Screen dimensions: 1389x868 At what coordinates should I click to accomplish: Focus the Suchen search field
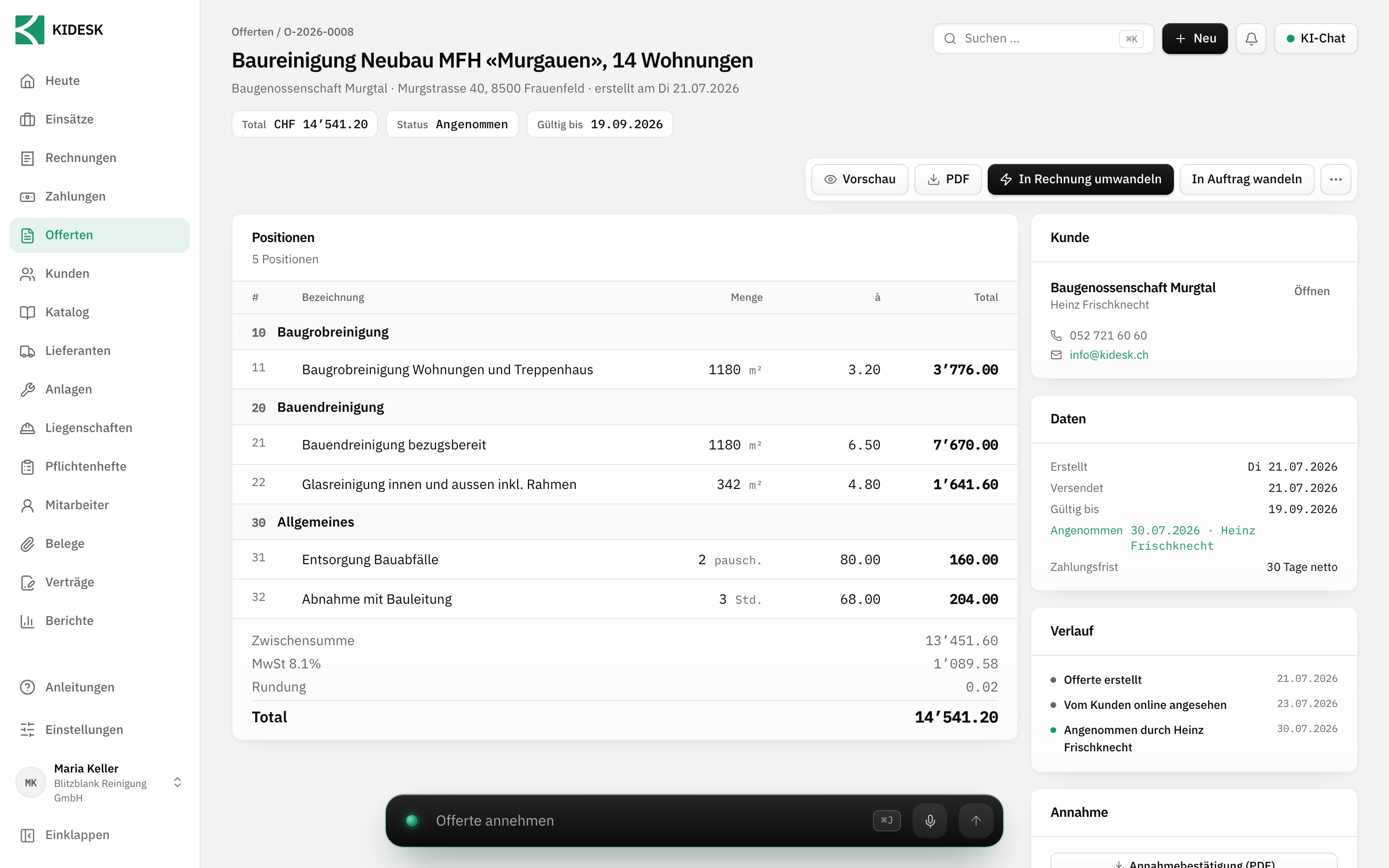coord(1043,39)
